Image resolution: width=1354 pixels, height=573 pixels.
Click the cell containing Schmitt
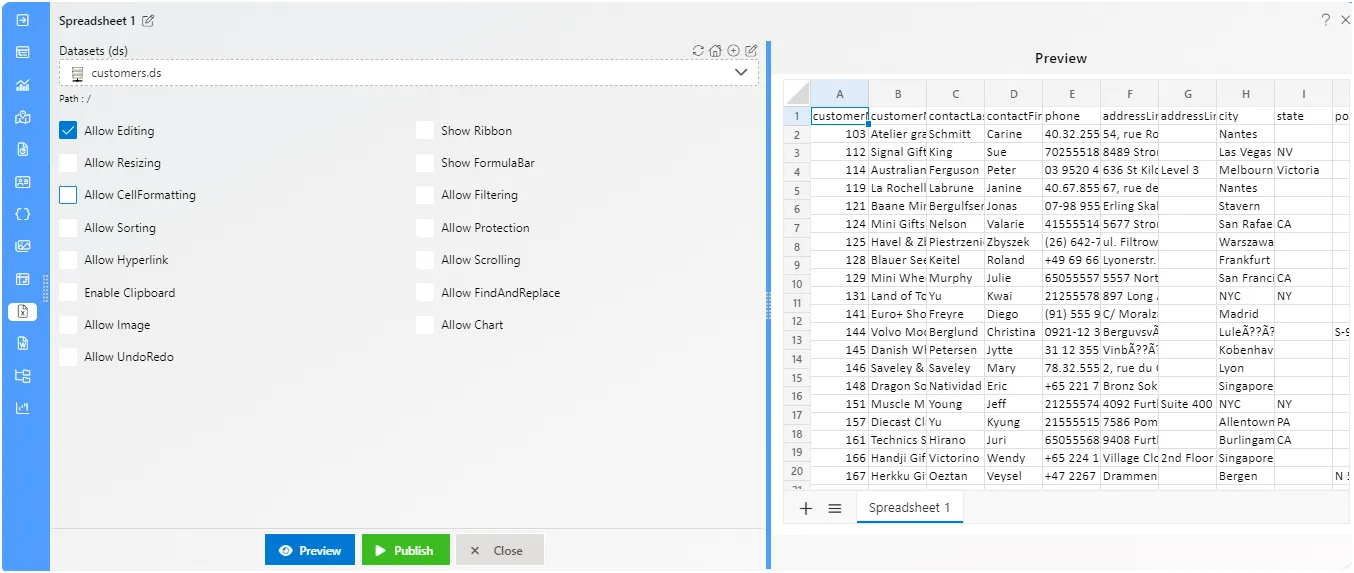coord(955,134)
